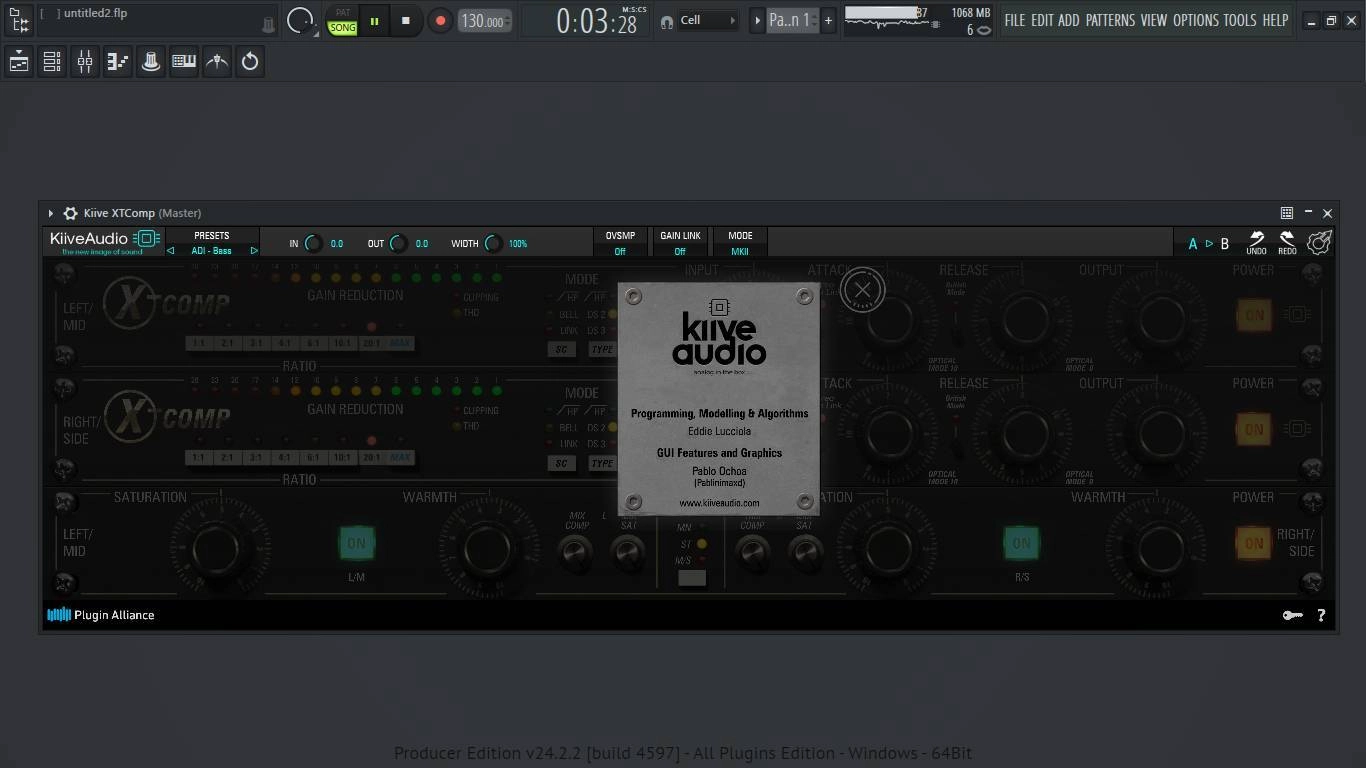1366x768 pixels.
Task: Open the OPTIONS menu
Action: (1196, 20)
